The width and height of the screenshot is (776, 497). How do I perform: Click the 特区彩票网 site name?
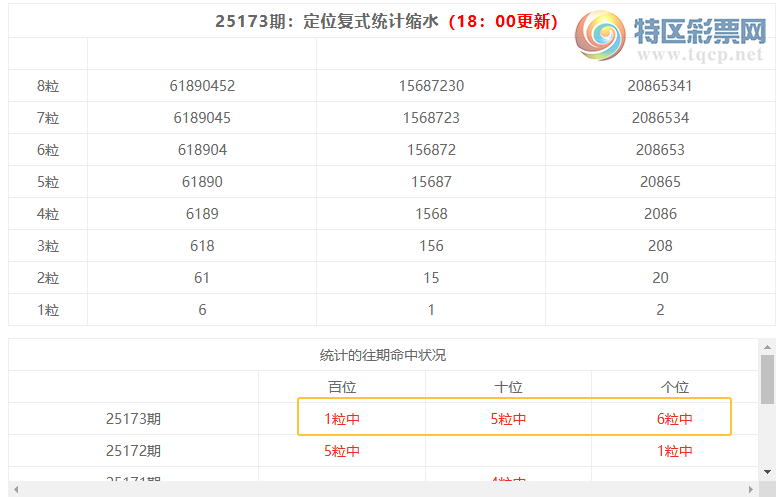699,32
